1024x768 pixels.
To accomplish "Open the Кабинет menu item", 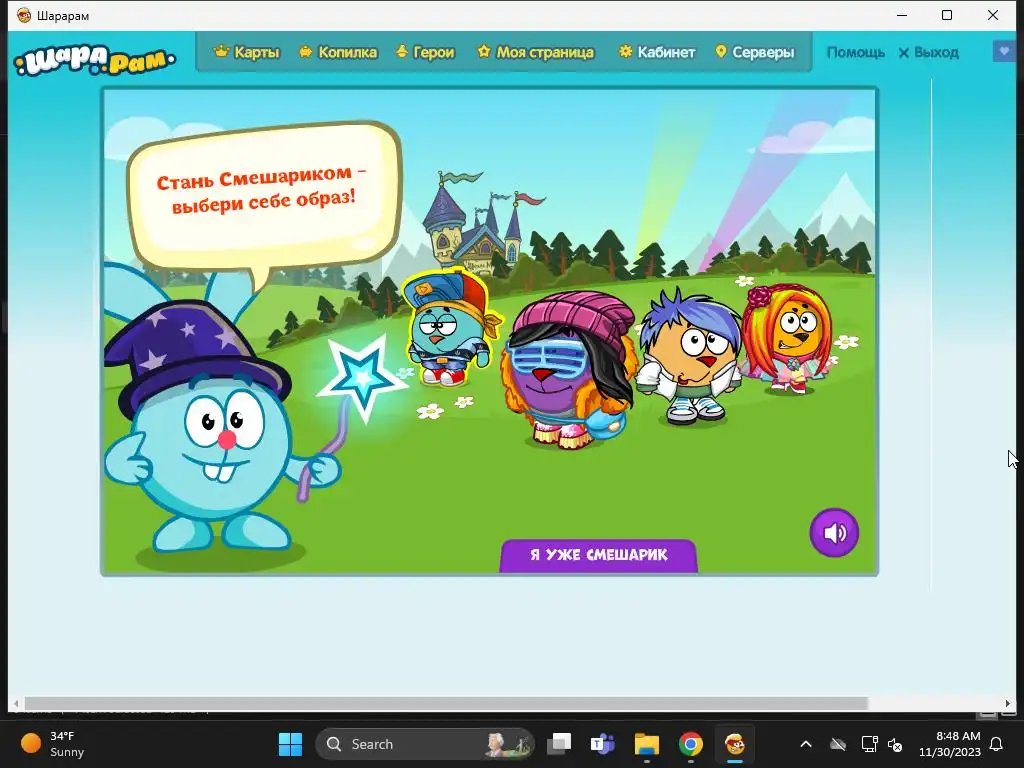I will point(657,52).
